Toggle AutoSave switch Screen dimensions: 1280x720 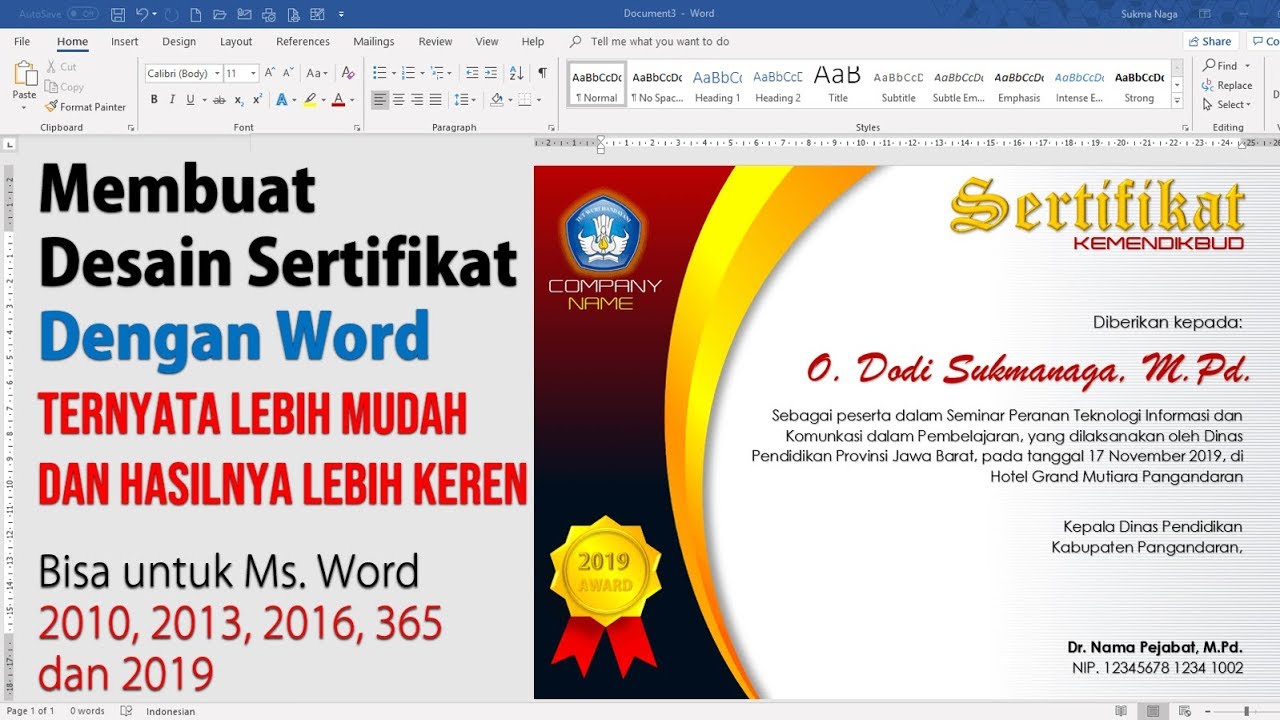tap(83, 15)
